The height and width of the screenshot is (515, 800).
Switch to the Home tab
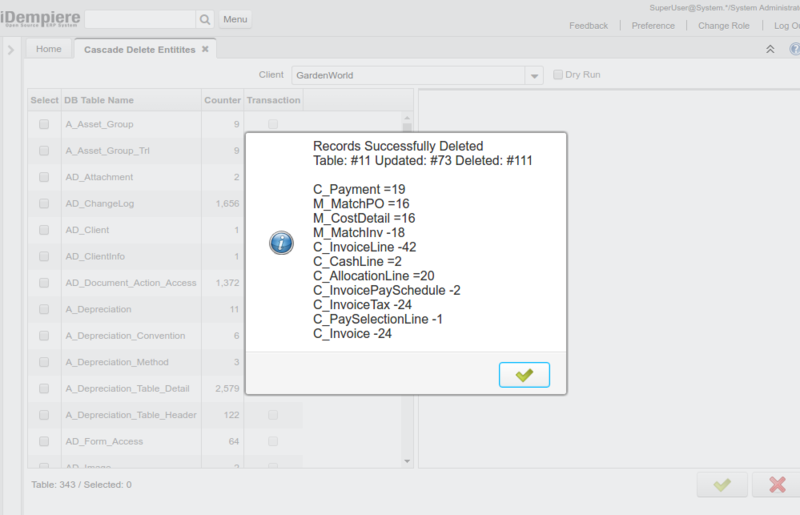click(x=48, y=49)
